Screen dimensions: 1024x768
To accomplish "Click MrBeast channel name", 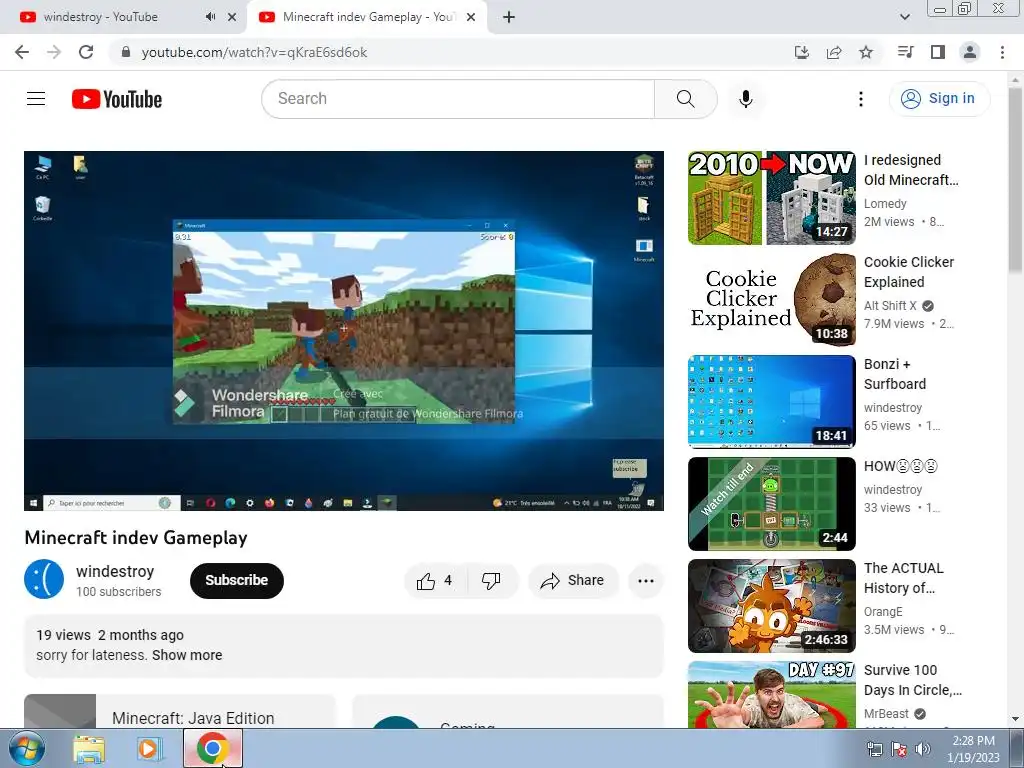I will click(886, 714).
